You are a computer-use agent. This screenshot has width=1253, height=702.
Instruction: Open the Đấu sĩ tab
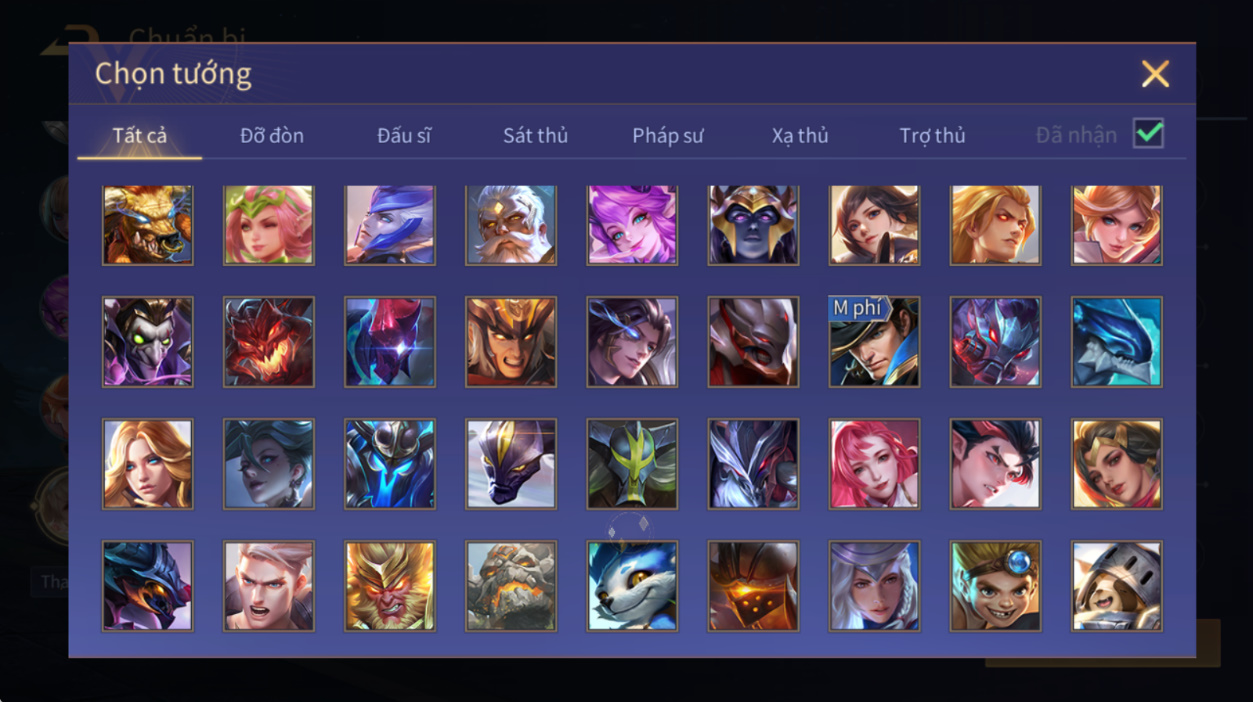(x=404, y=135)
